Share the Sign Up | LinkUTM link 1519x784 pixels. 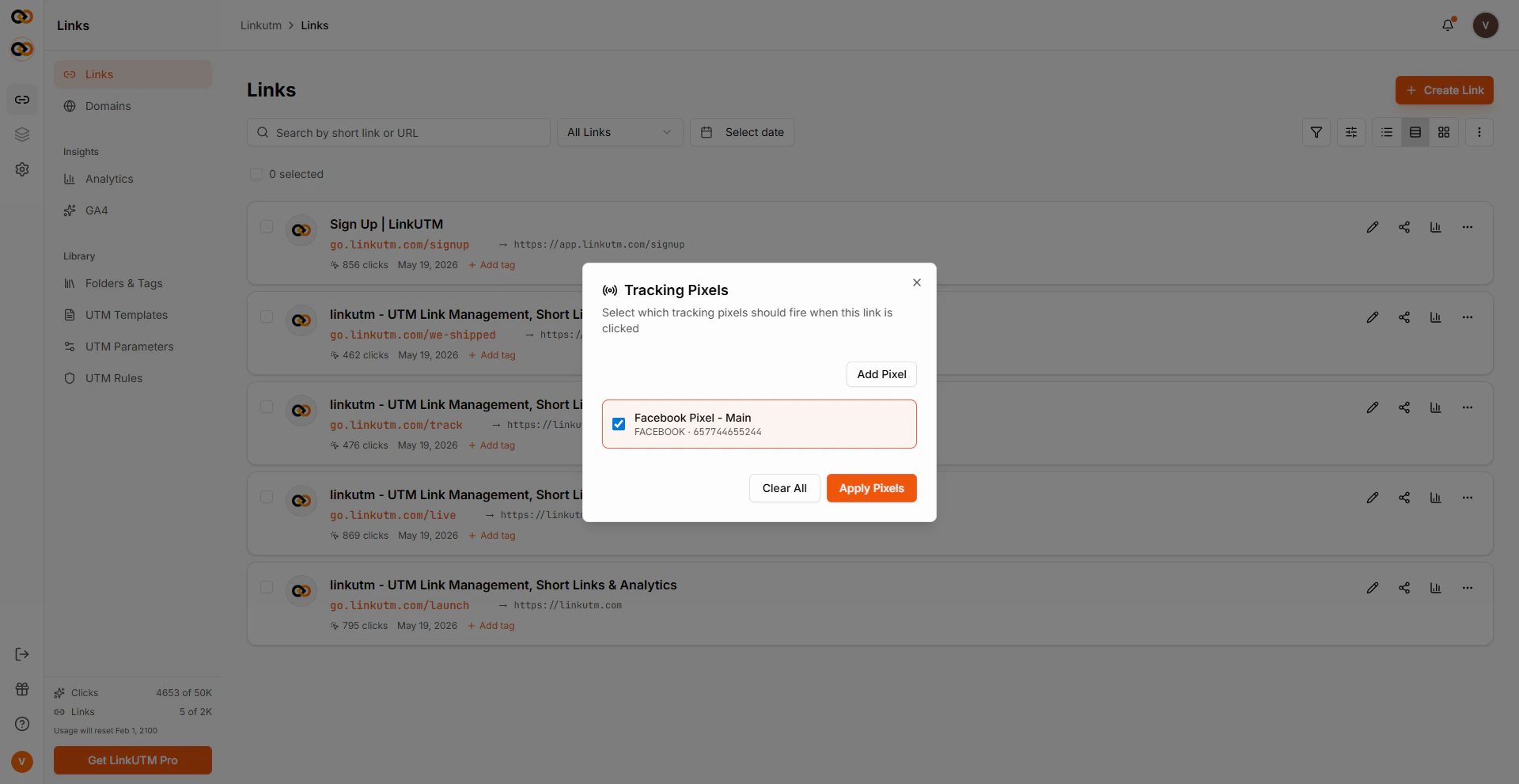pos(1404,227)
